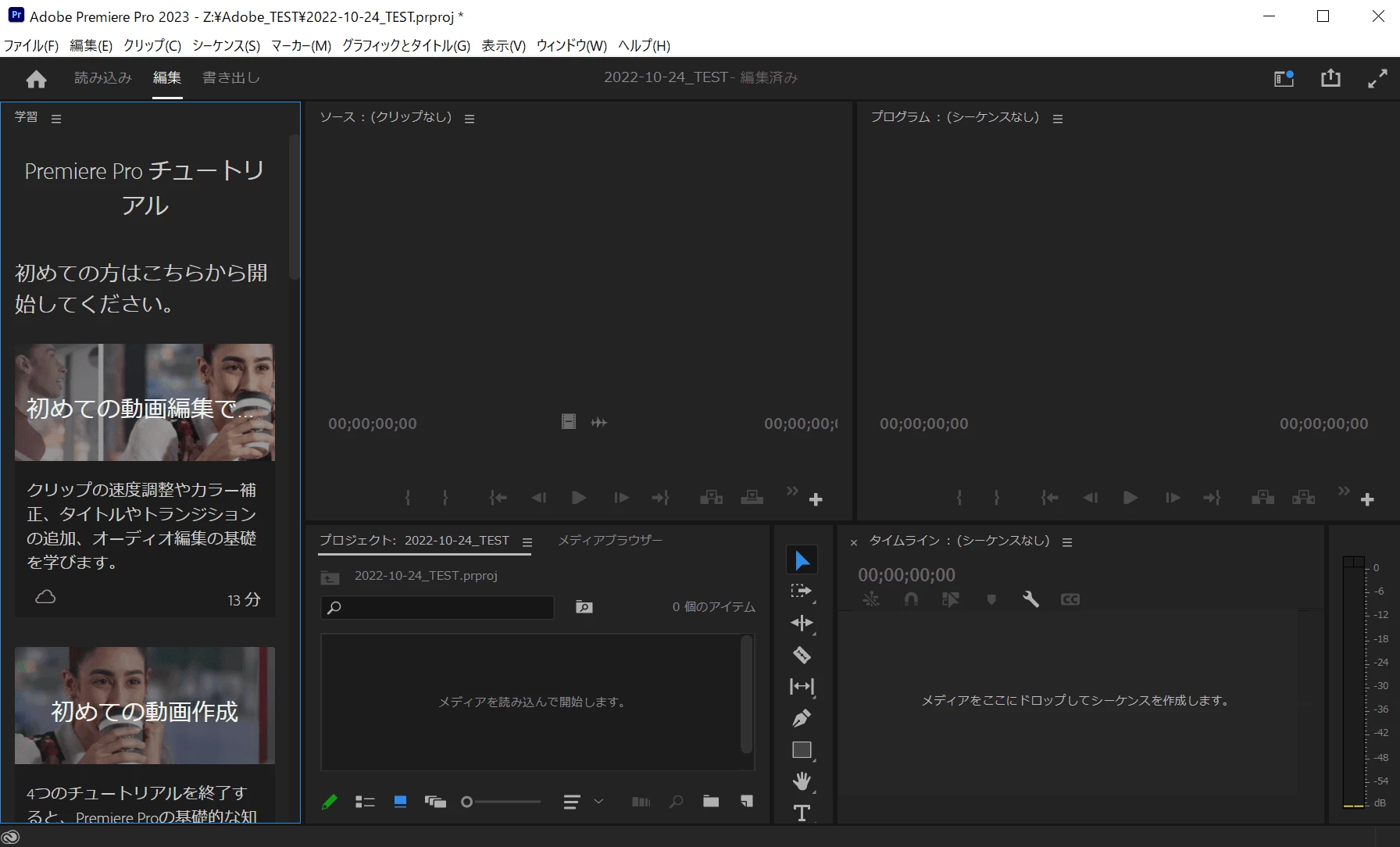The image size is (1400, 847).
Task: Select the Ripple Edit tool
Action: tap(802, 623)
